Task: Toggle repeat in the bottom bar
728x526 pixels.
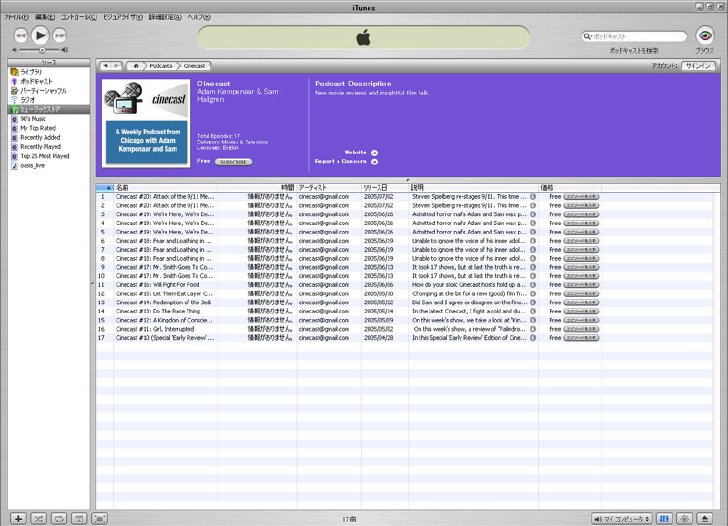Action: tap(59, 519)
